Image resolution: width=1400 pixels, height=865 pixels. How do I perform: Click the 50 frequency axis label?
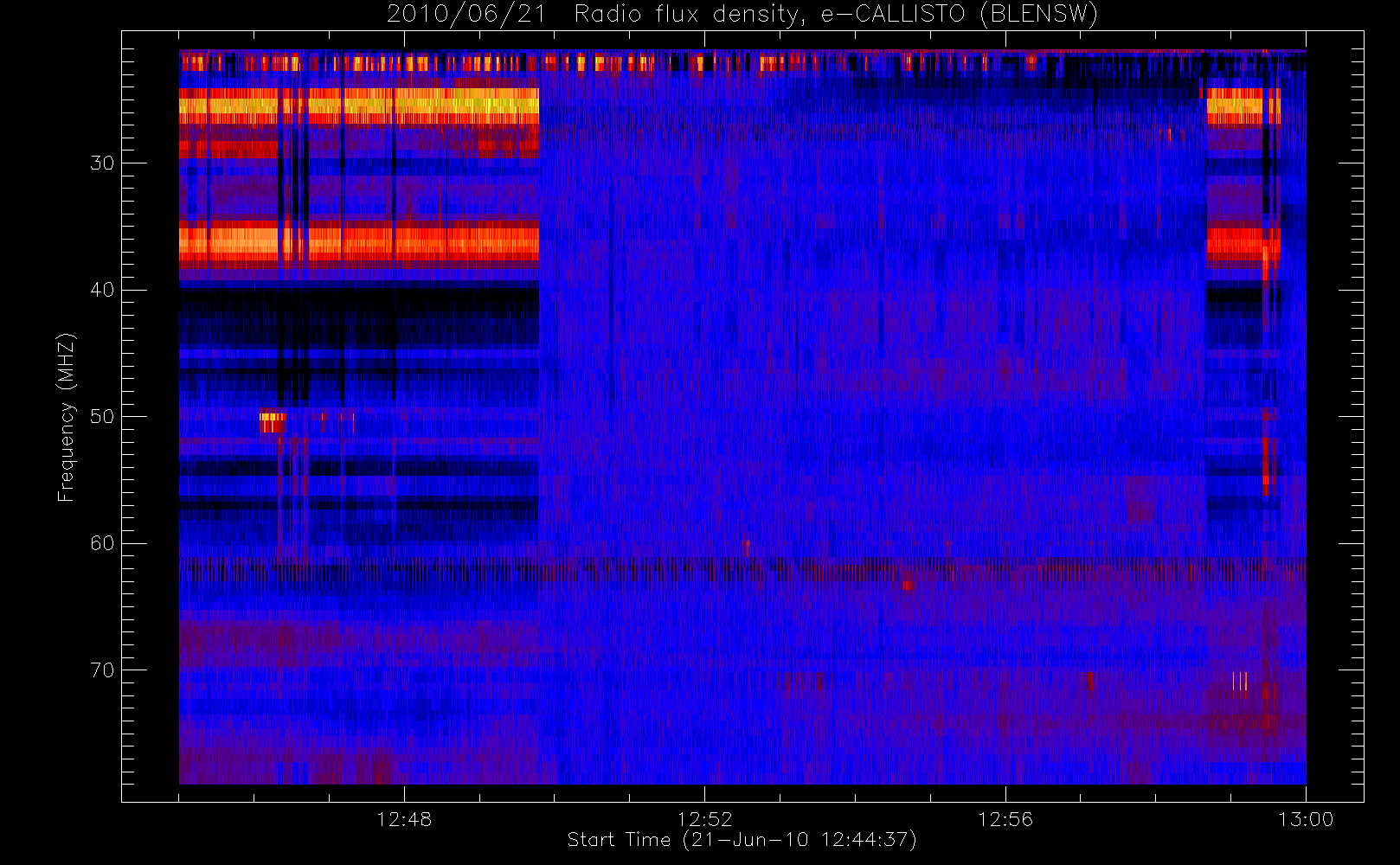102,416
